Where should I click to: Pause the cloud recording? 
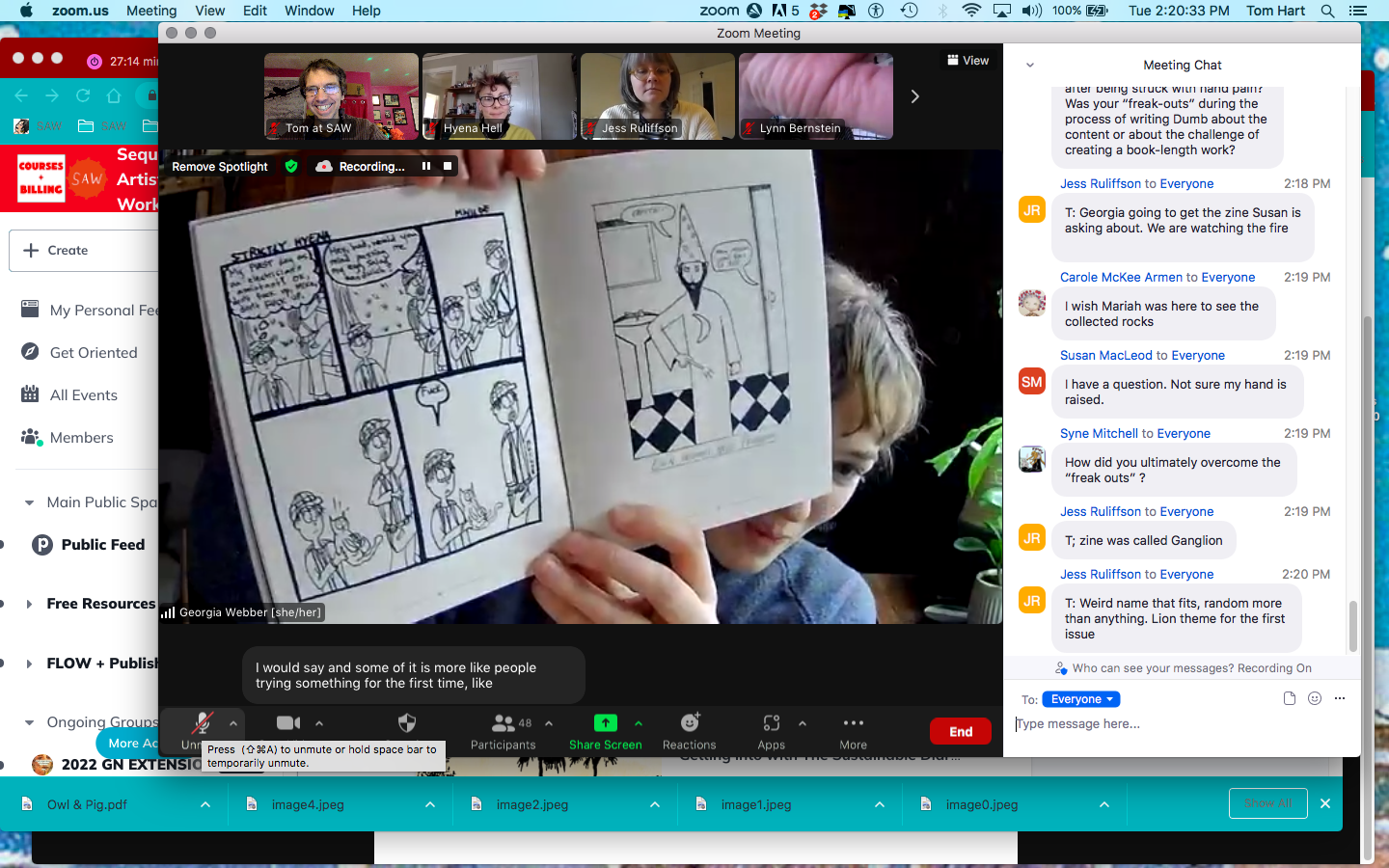[x=426, y=166]
